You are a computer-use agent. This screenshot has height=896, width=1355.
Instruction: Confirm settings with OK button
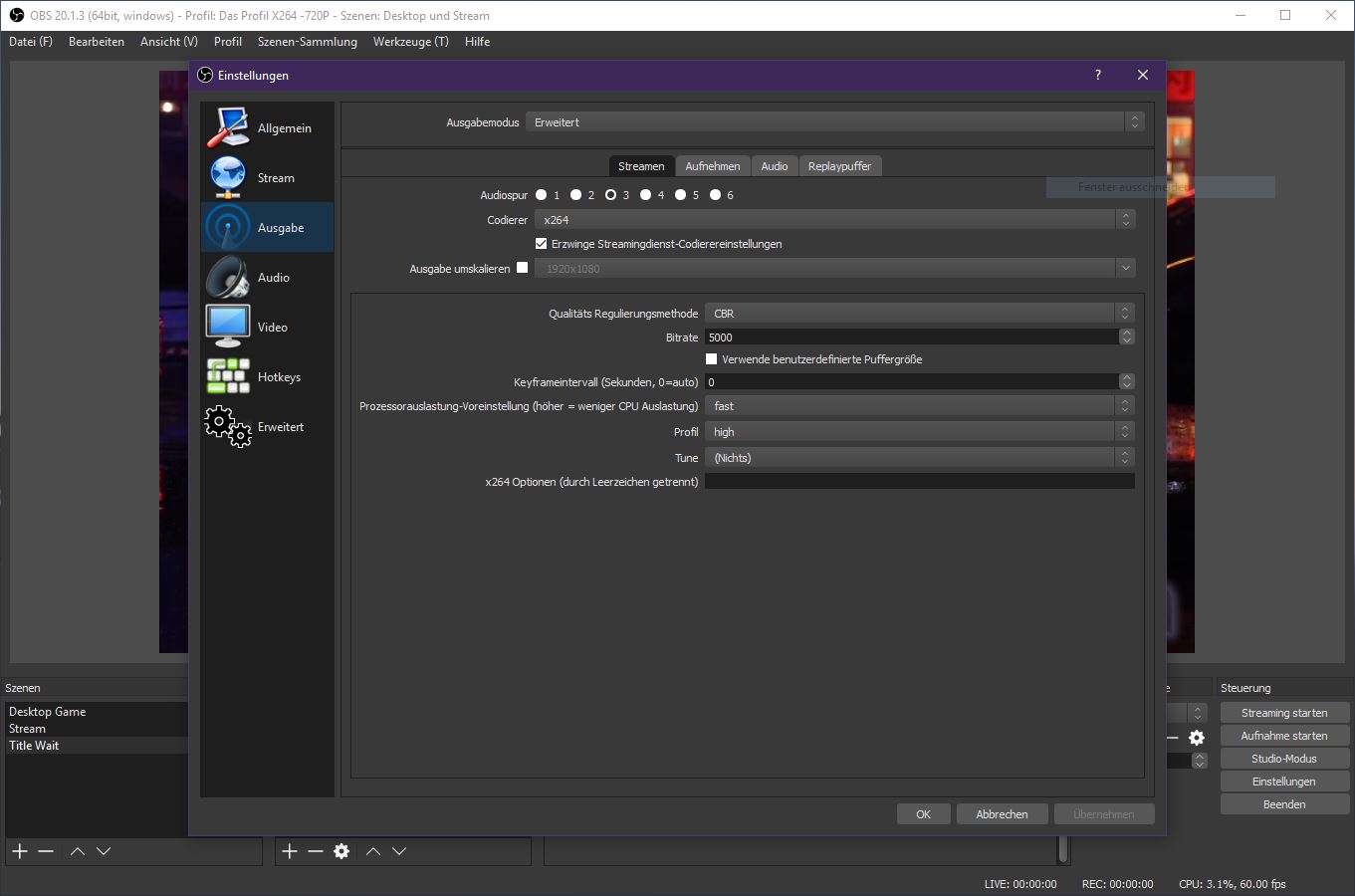coord(924,814)
